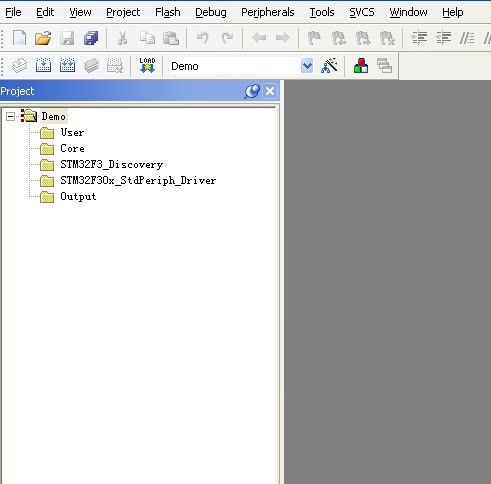Open the Flash menu

coord(168,12)
